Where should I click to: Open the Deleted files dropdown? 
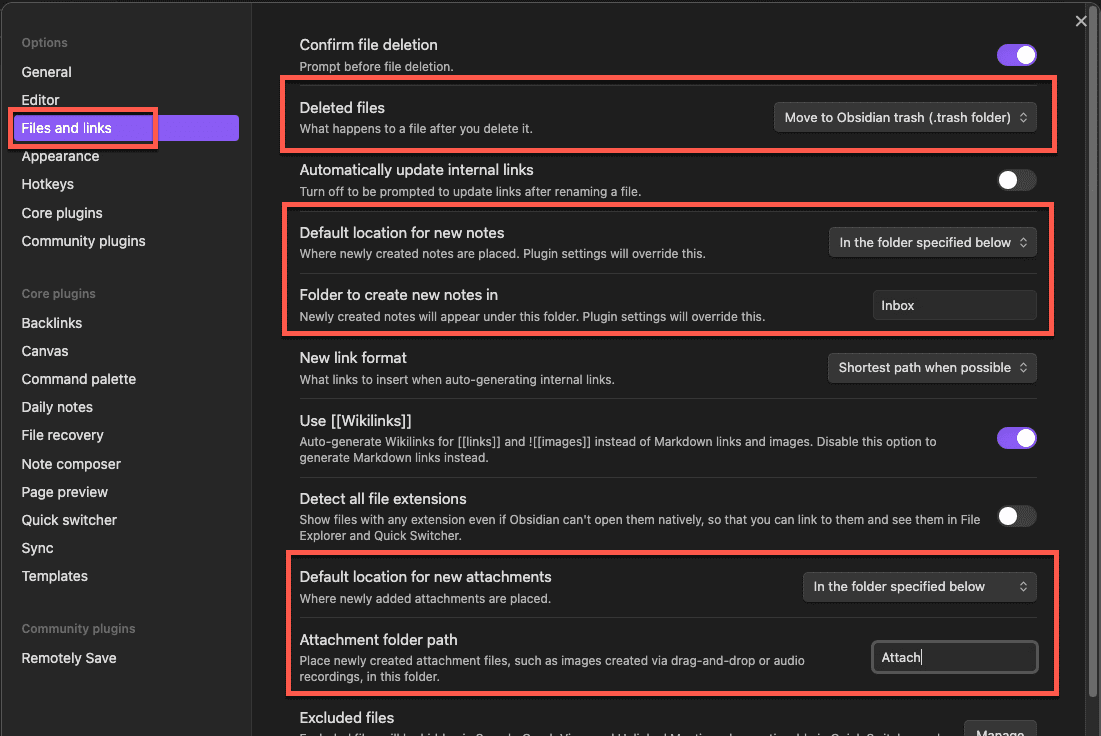(905, 117)
